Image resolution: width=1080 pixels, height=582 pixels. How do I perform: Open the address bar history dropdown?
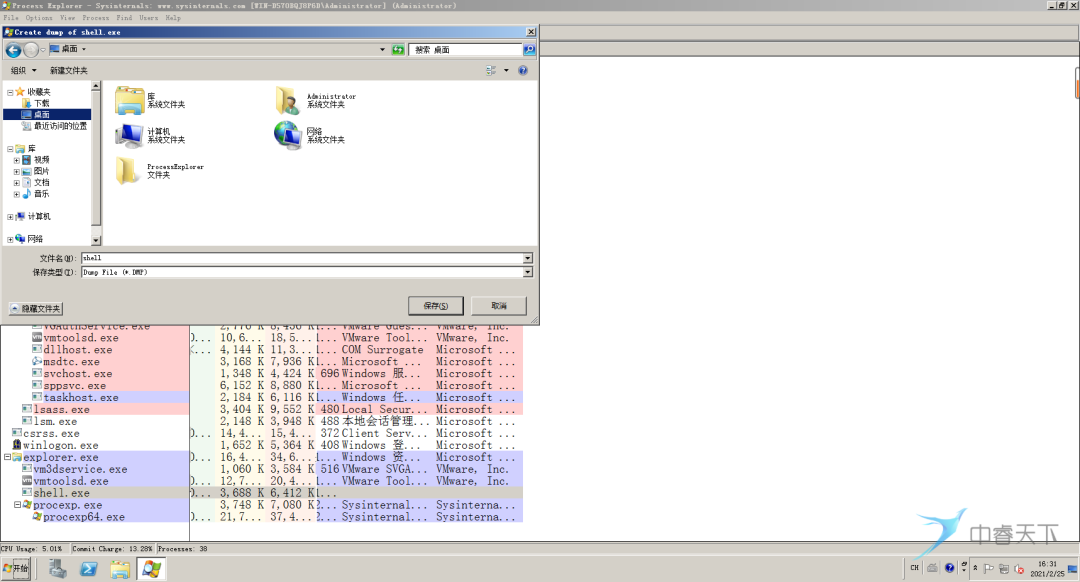[382, 50]
